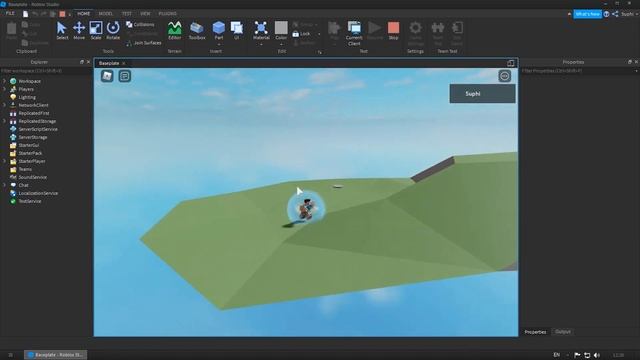Open the Terrain Editor
Screen dimensions: 640x360
click(175, 28)
